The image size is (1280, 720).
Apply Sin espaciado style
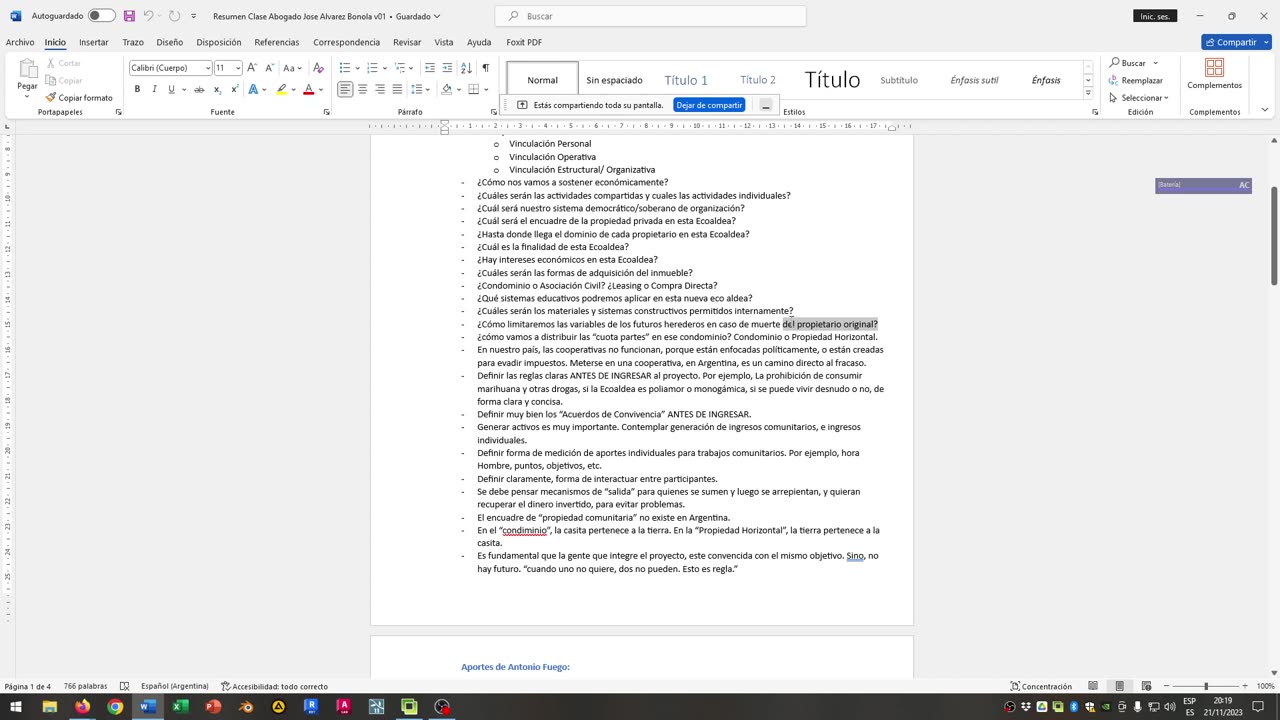(614, 80)
